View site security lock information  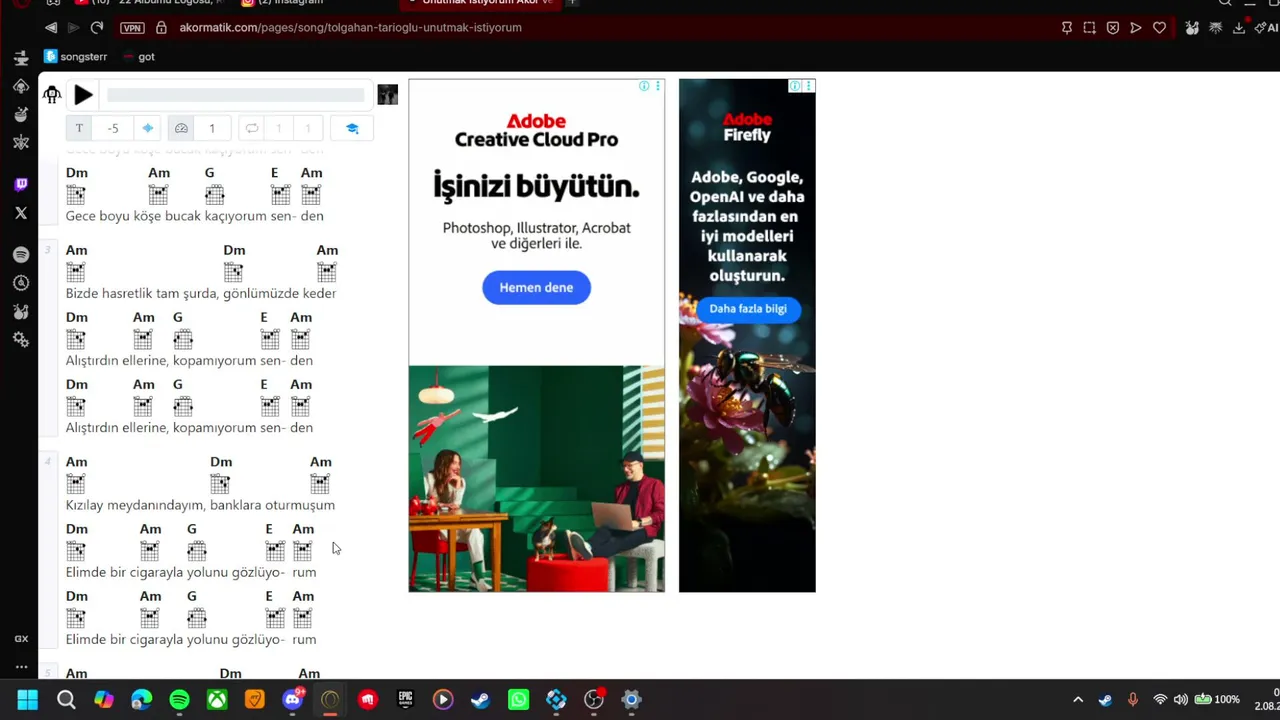tap(161, 28)
